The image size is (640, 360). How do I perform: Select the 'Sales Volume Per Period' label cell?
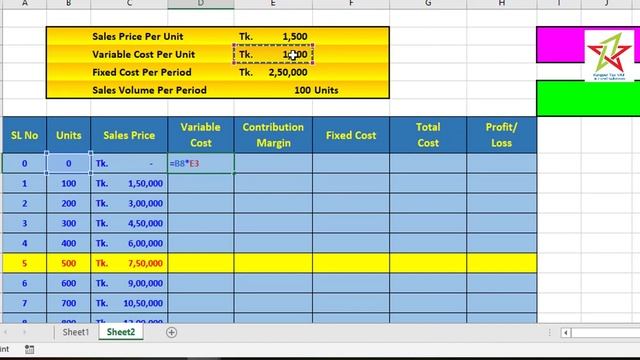(149, 90)
